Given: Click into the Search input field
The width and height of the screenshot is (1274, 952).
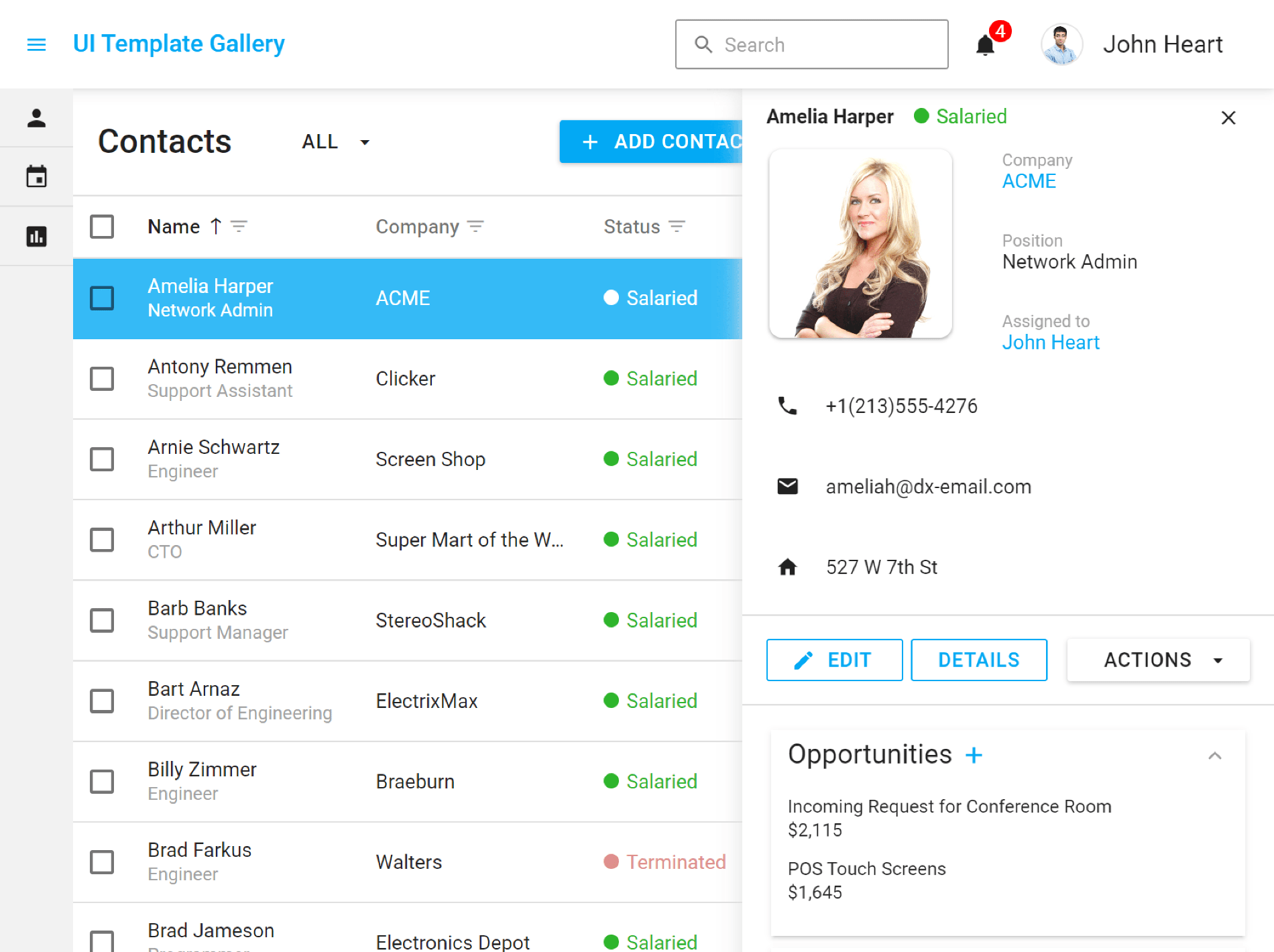Looking at the screenshot, I should [x=825, y=45].
